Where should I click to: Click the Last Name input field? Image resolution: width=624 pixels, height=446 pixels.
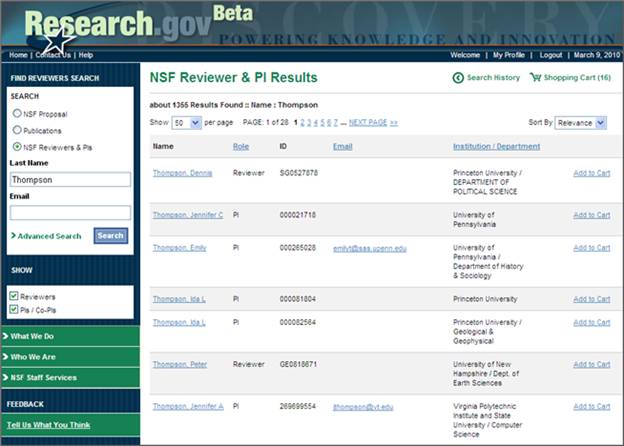click(x=70, y=180)
